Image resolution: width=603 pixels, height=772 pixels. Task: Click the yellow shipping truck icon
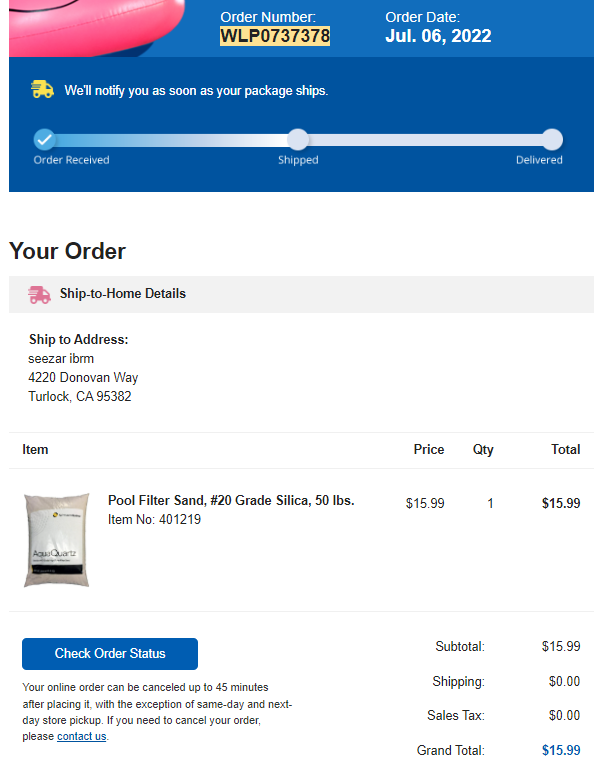(x=42, y=90)
